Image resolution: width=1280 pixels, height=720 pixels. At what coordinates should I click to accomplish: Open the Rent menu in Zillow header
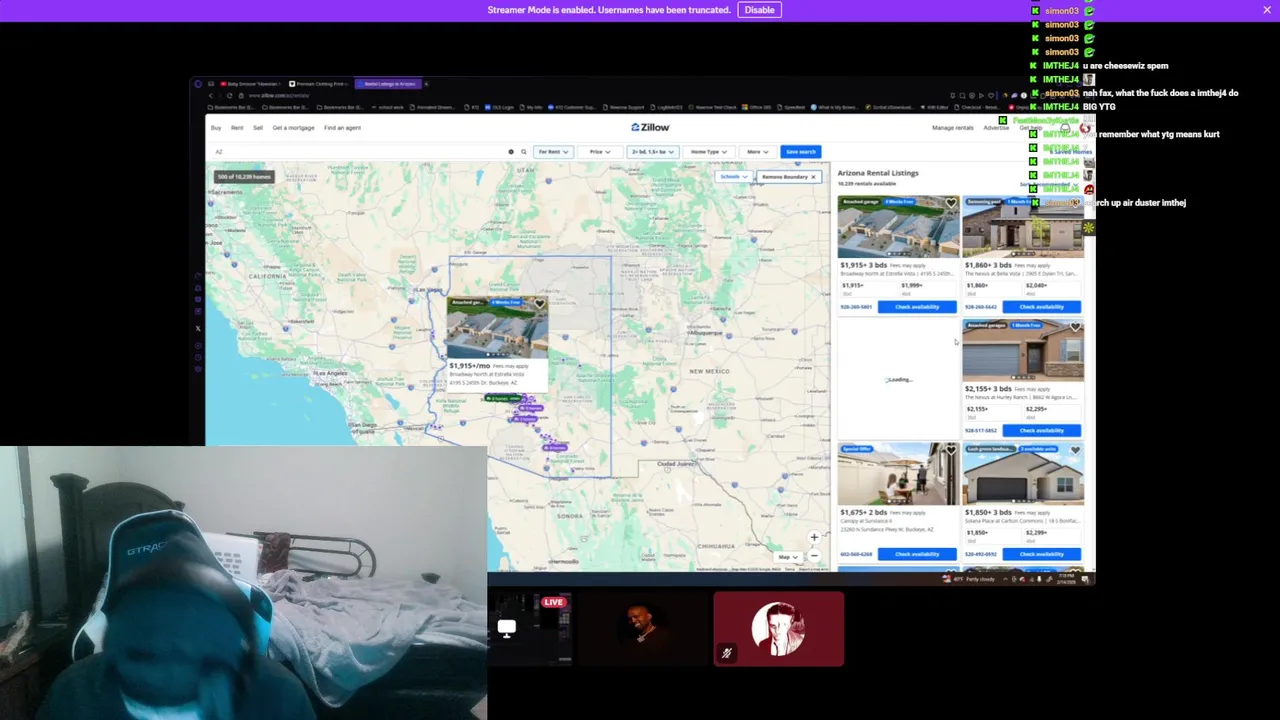237,128
